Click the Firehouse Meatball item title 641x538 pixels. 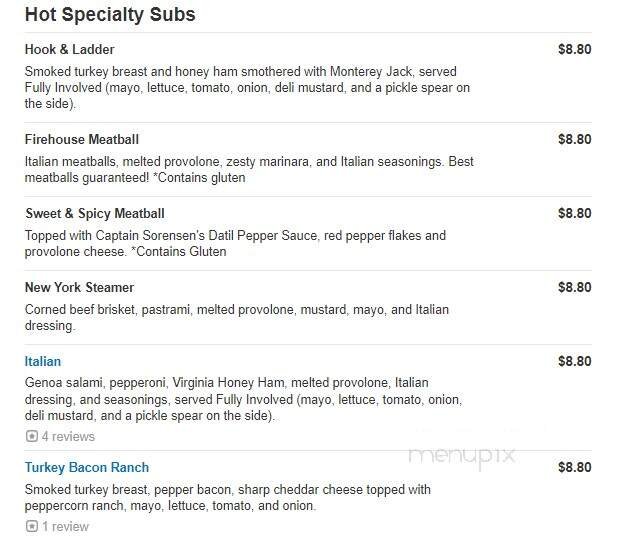coord(82,139)
